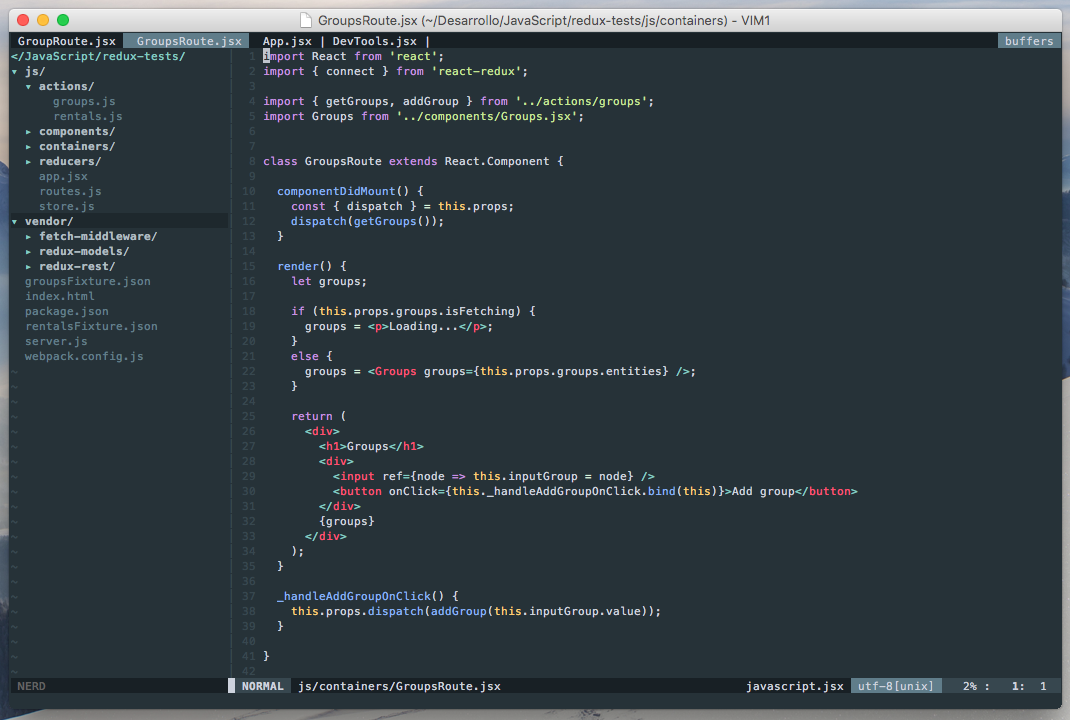Open package.json in the file tree
The height and width of the screenshot is (720, 1070).
67,312
